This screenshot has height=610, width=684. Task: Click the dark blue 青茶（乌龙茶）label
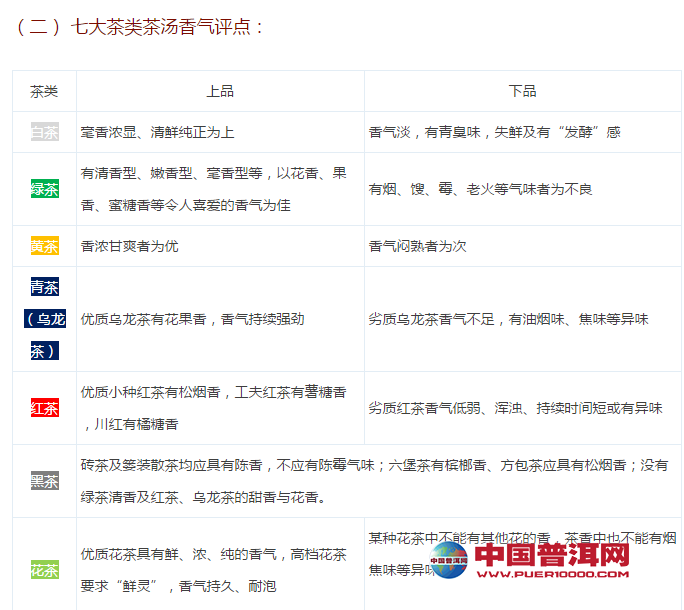44,319
